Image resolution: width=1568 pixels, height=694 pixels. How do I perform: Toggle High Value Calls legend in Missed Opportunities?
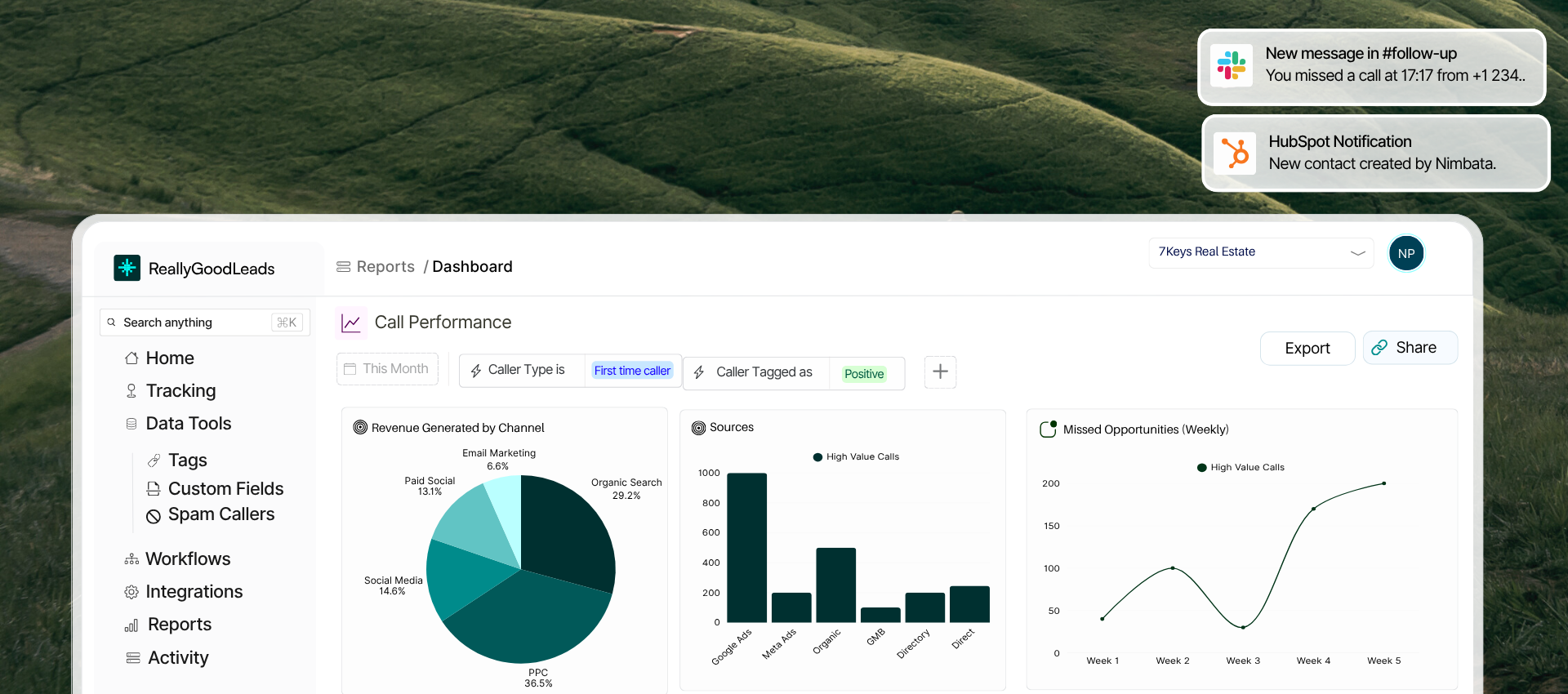1241,468
